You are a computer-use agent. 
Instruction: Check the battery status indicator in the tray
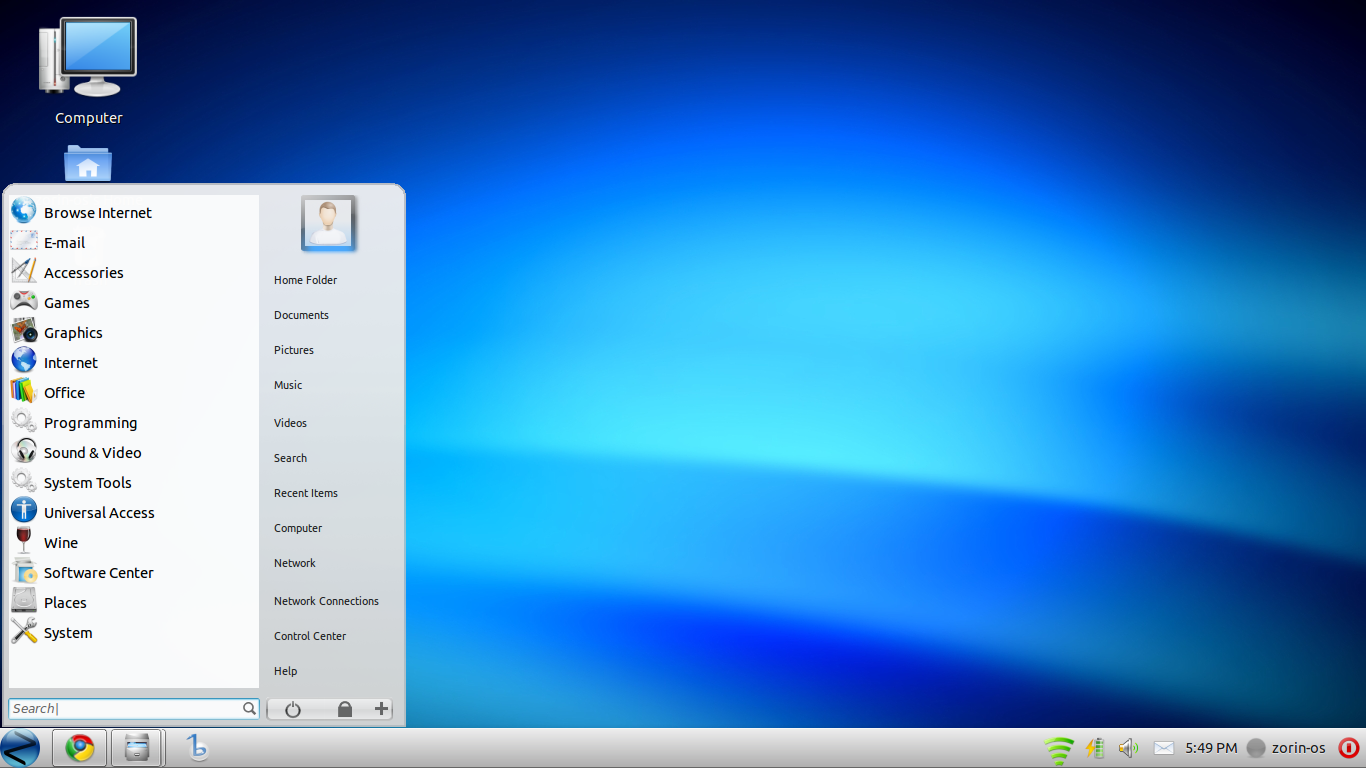click(1094, 747)
